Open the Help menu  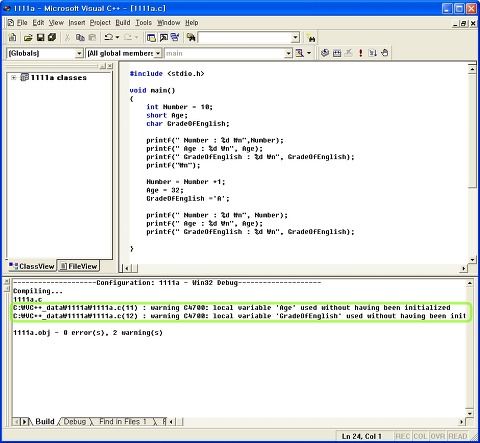click(192, 23)
